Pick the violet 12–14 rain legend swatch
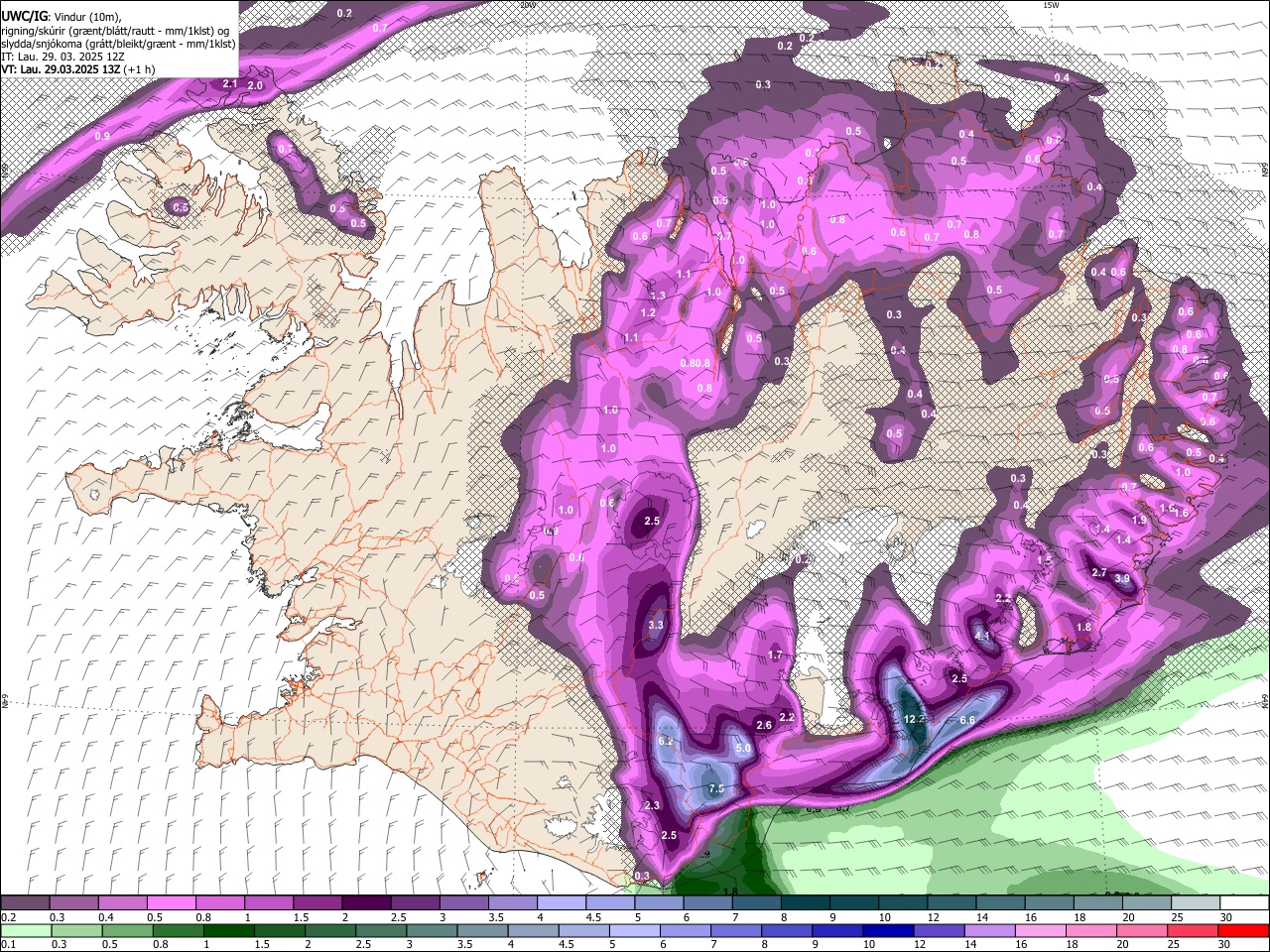Screen dimensions: 1270x952 pyautogui.click(x=940, y=930)
